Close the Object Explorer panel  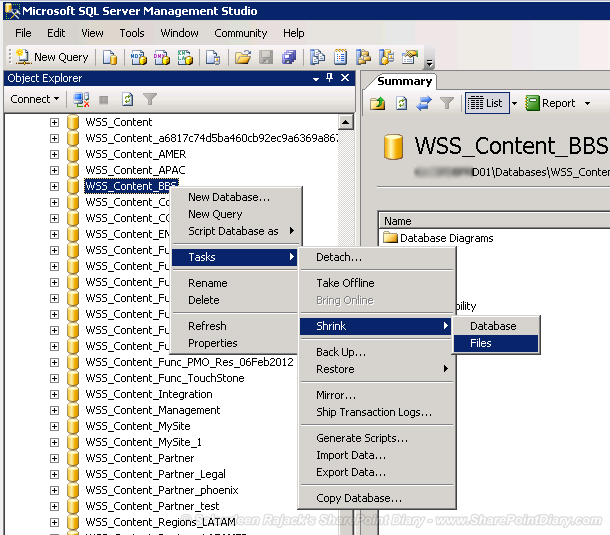[345, 78]
